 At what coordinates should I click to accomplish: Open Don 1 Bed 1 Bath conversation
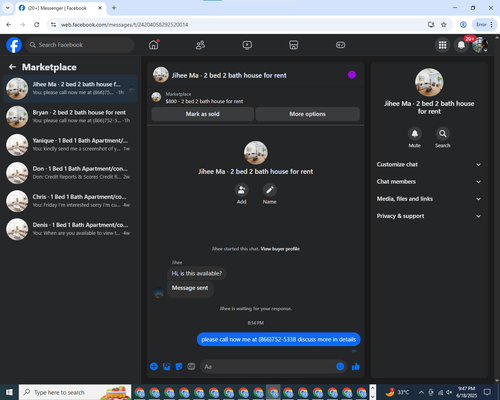[70, 173]
